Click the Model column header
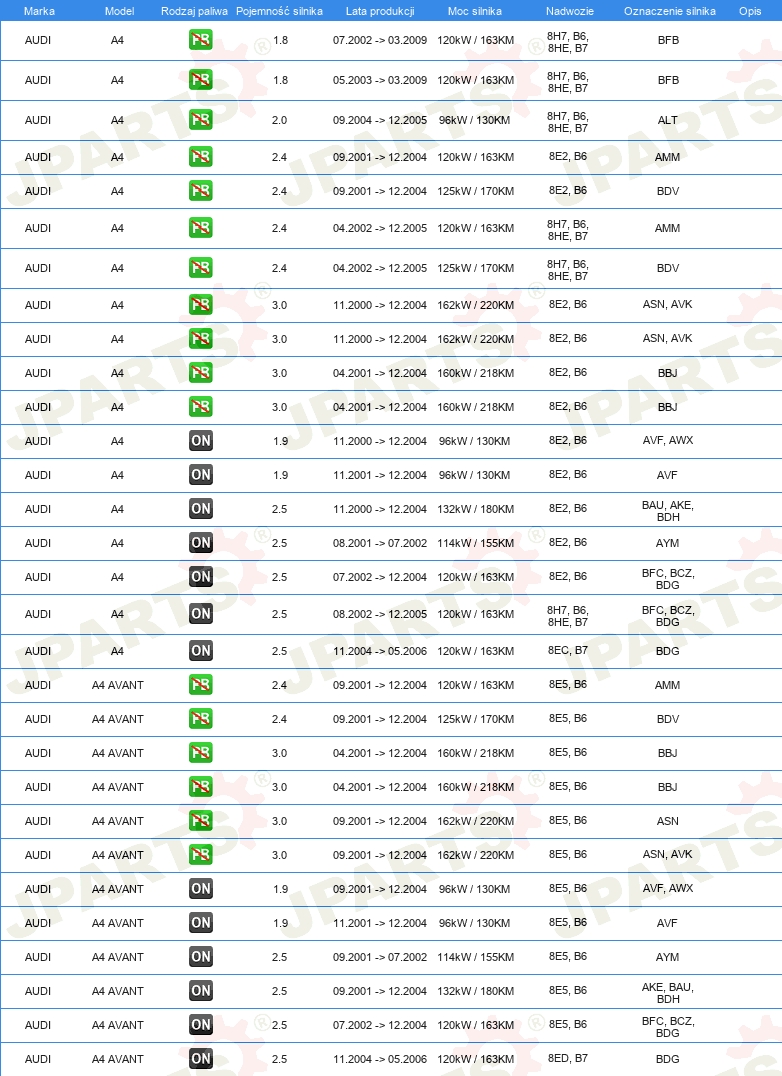The image size is (782, 1076). 119,11
